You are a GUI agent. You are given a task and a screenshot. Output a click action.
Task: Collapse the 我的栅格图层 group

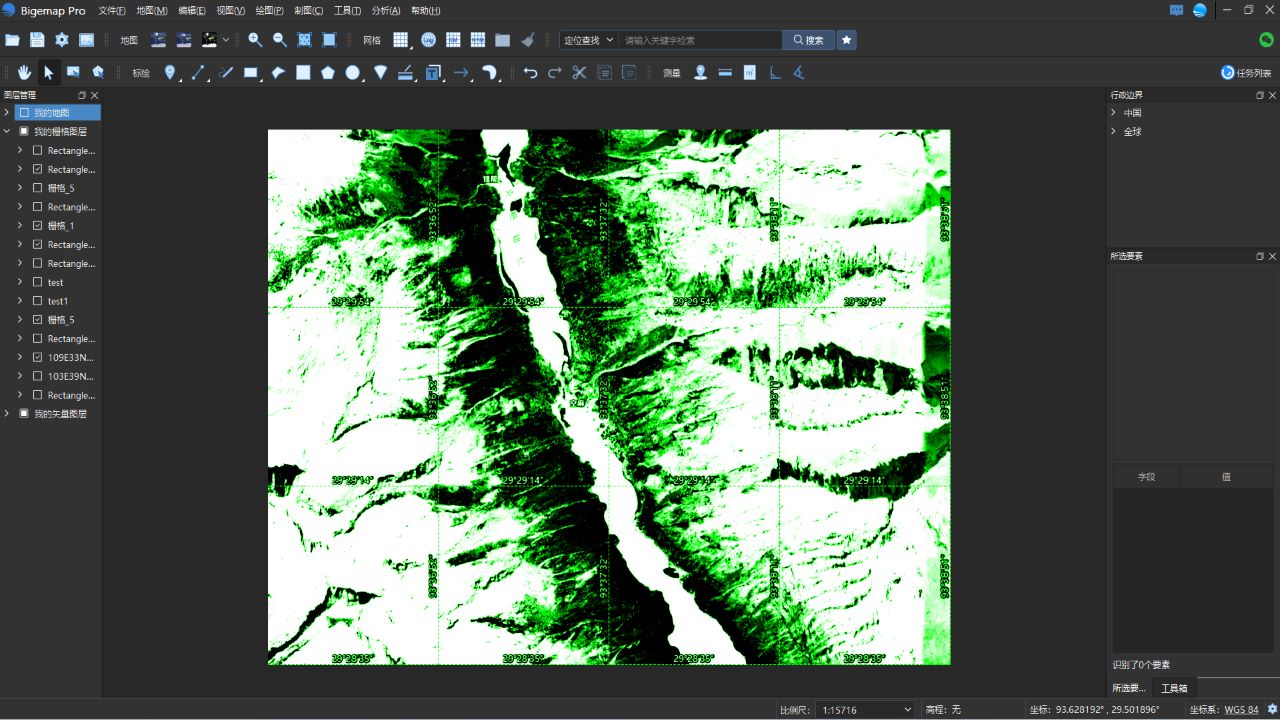click(x=7, y=131)
